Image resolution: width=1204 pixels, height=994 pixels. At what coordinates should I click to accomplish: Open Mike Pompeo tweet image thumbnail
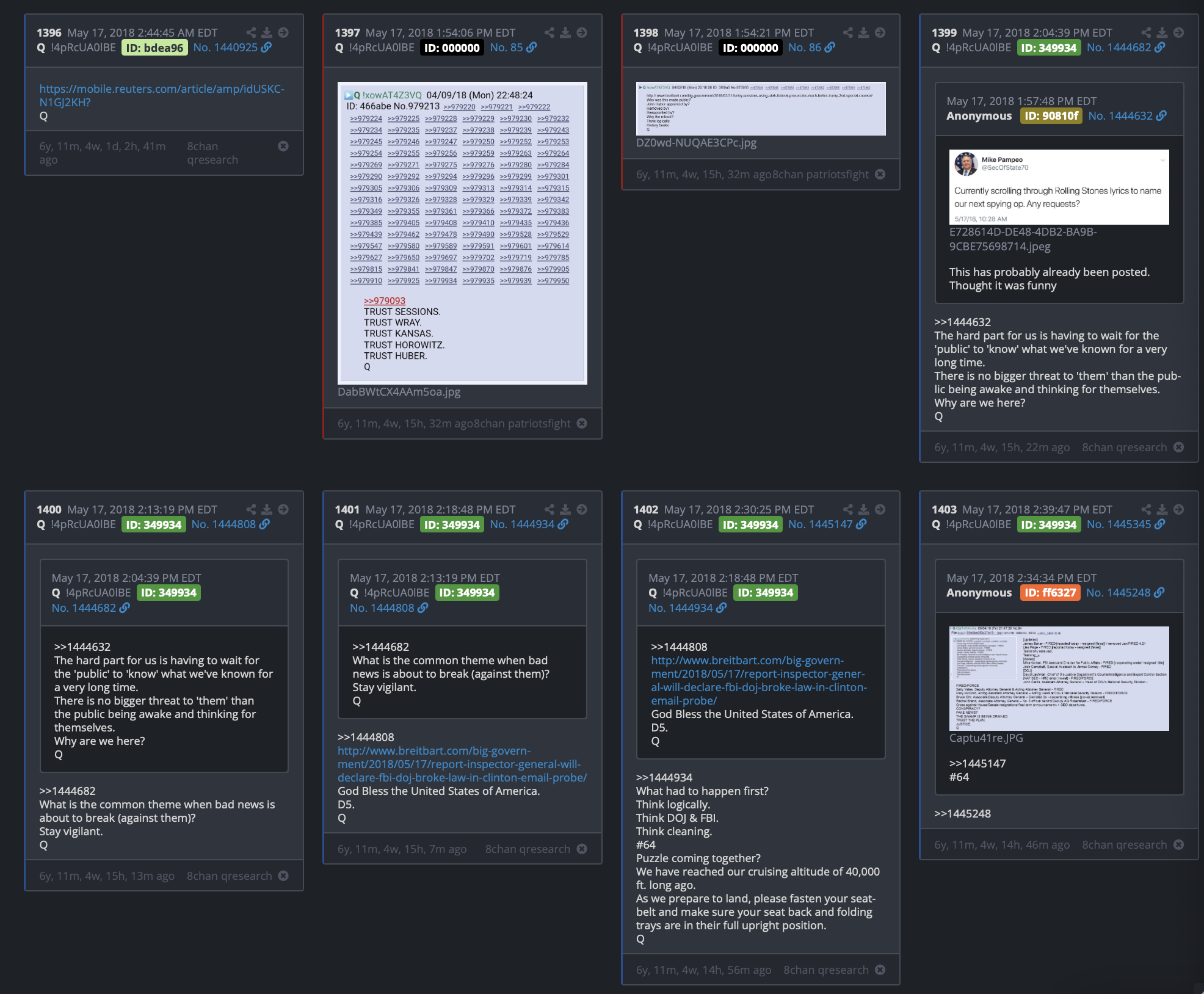(1059, 187)
